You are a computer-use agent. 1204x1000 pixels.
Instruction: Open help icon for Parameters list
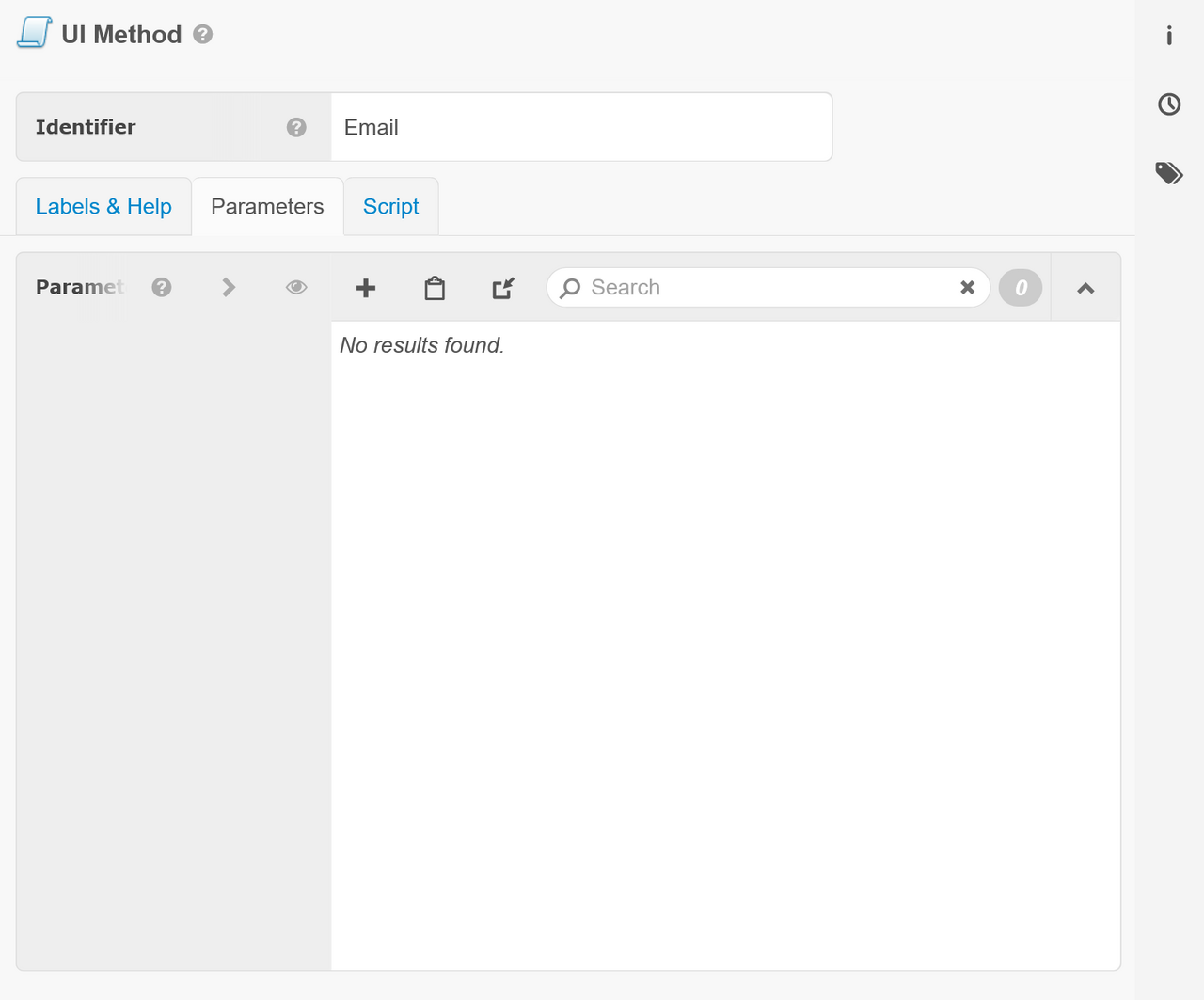point(162,287)
